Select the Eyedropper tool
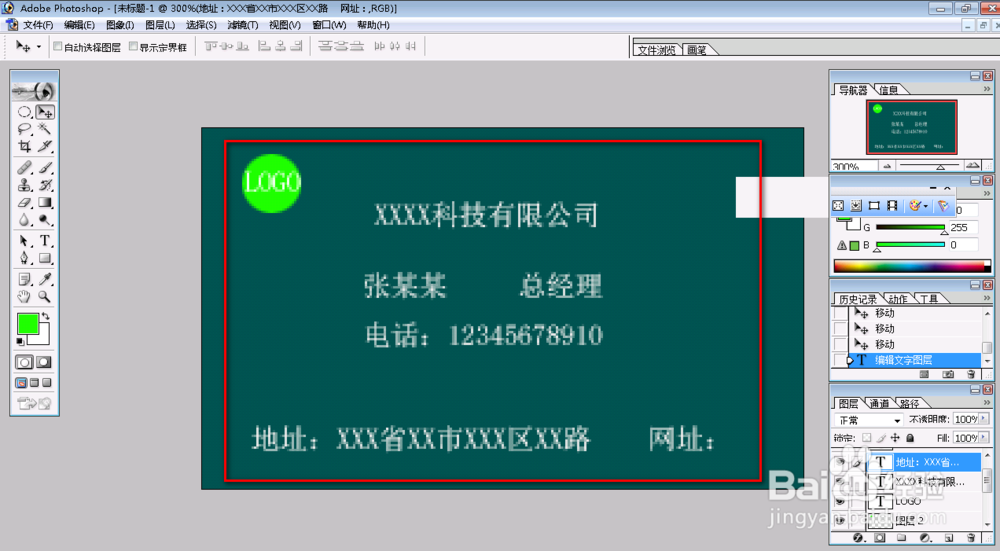 click(45, 279)
